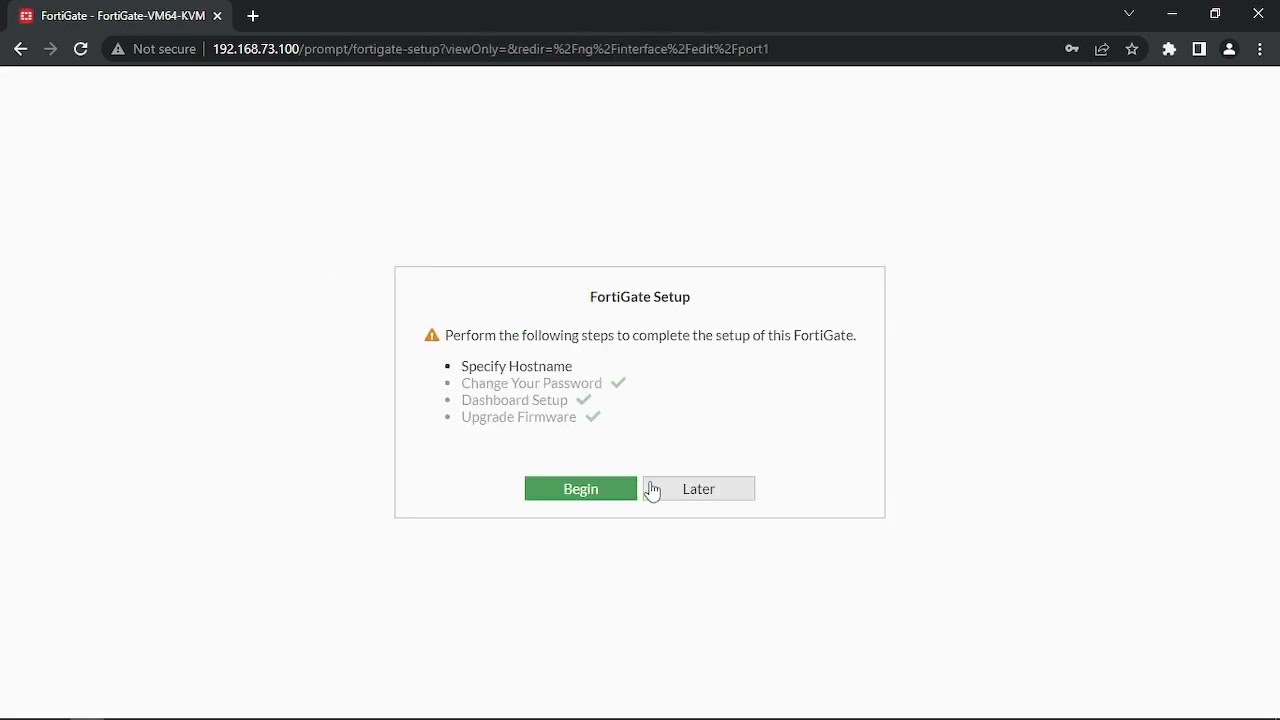Click checkmark next to Change Your Password

618,383
